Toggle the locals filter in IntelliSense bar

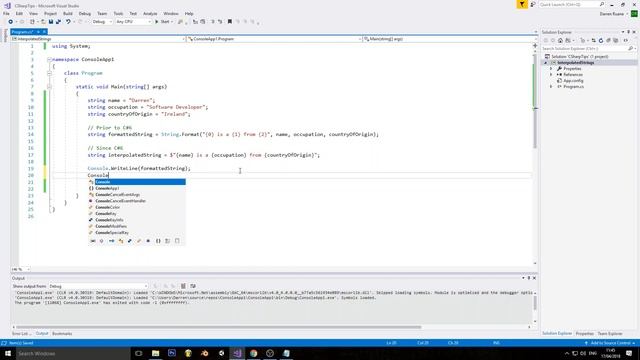pos(93,241)
